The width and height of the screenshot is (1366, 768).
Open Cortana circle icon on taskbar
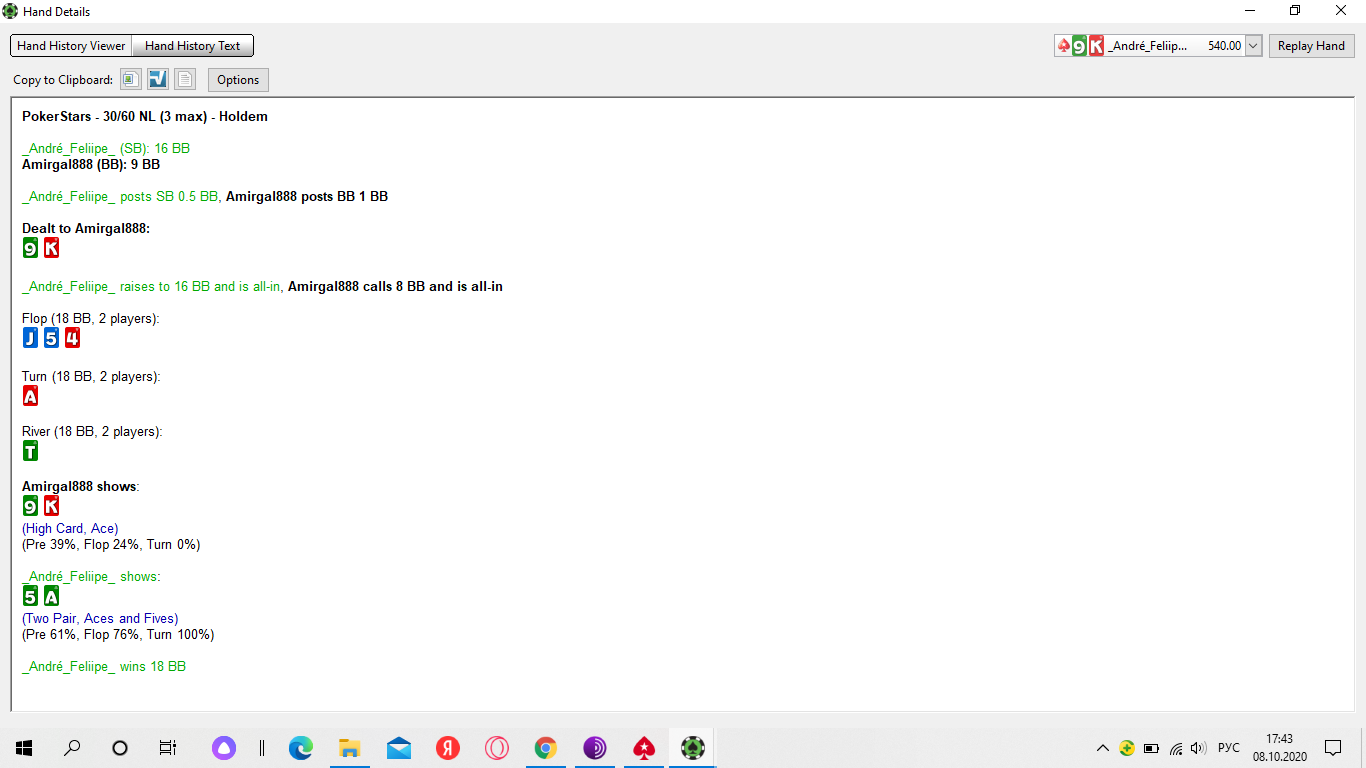[x=120, y=747]
